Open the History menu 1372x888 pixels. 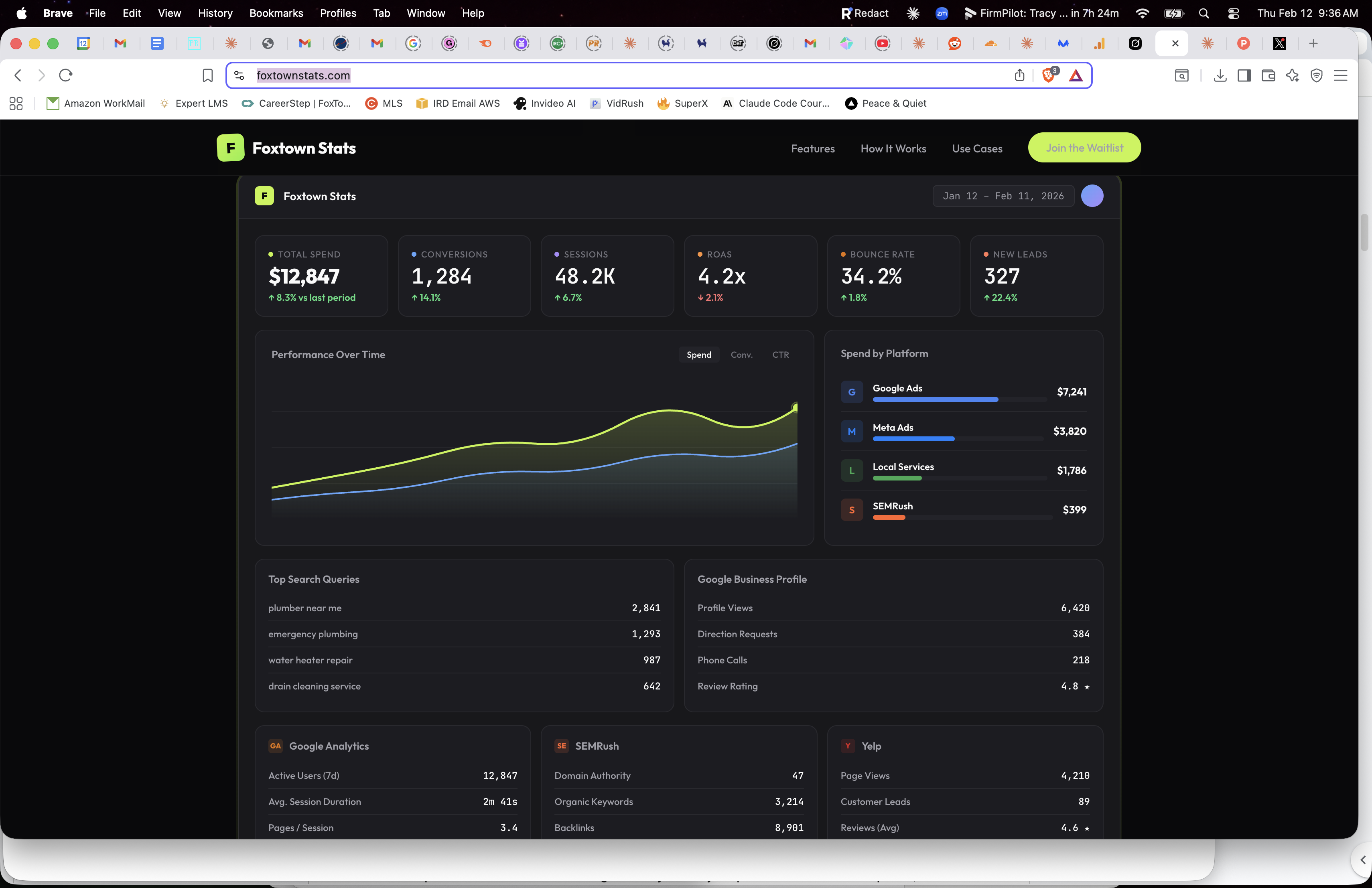pos(215,13)
